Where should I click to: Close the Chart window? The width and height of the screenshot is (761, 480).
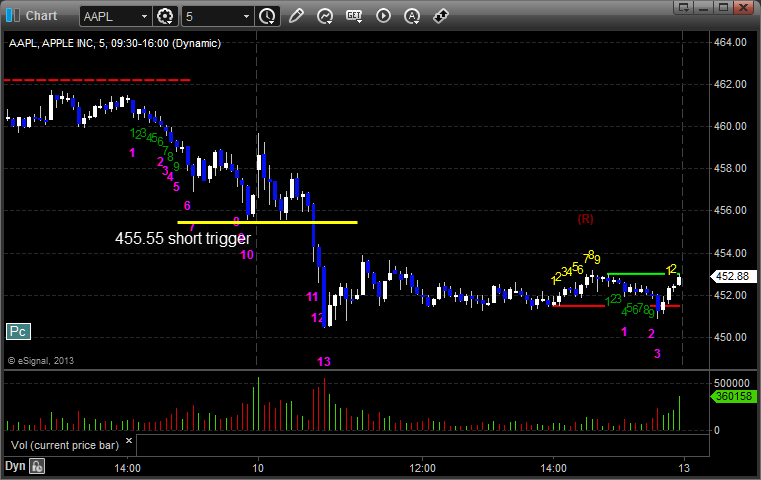point(744,7)
